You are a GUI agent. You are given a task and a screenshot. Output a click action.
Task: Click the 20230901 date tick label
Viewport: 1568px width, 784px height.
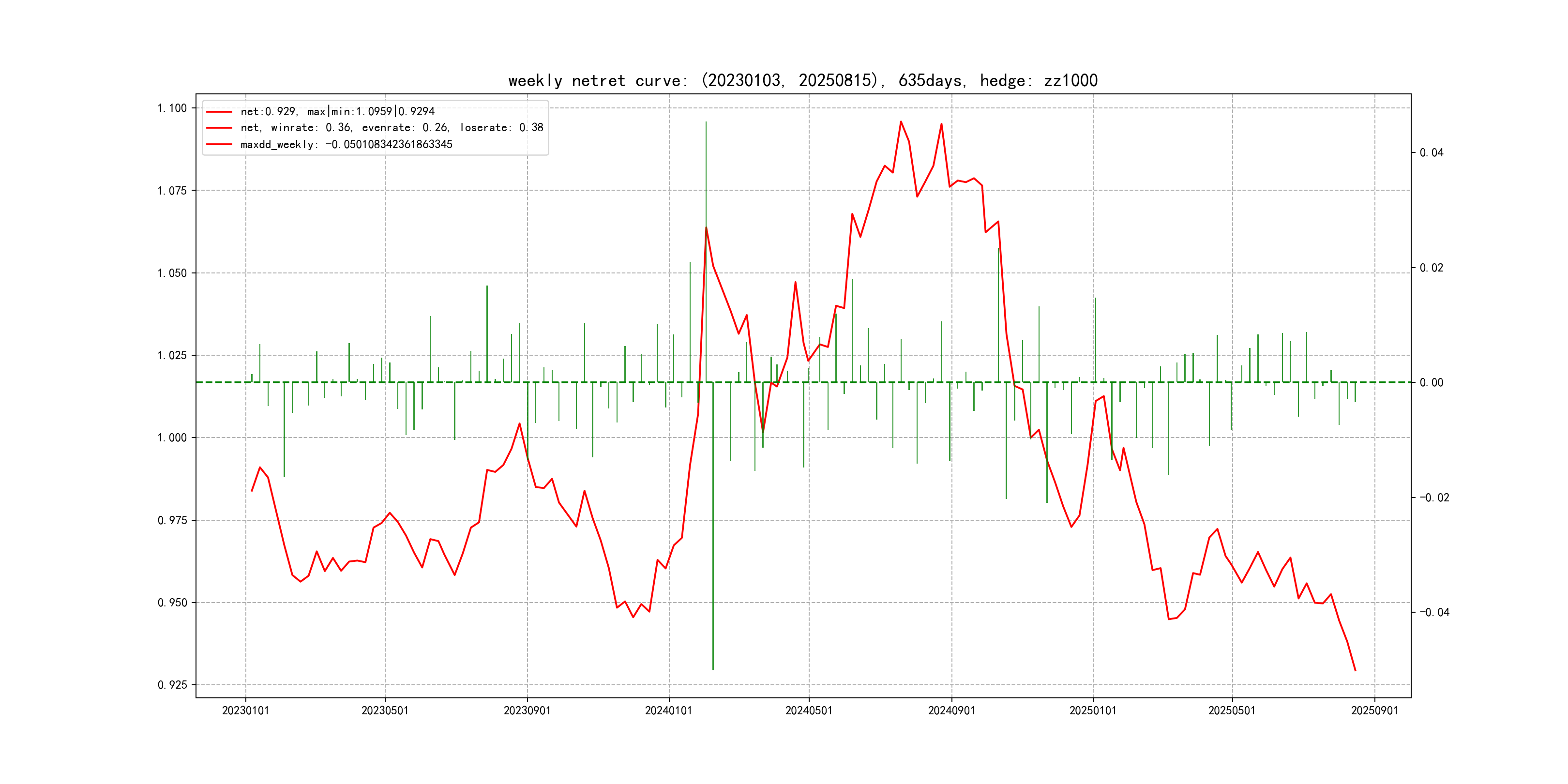point(527,710)
